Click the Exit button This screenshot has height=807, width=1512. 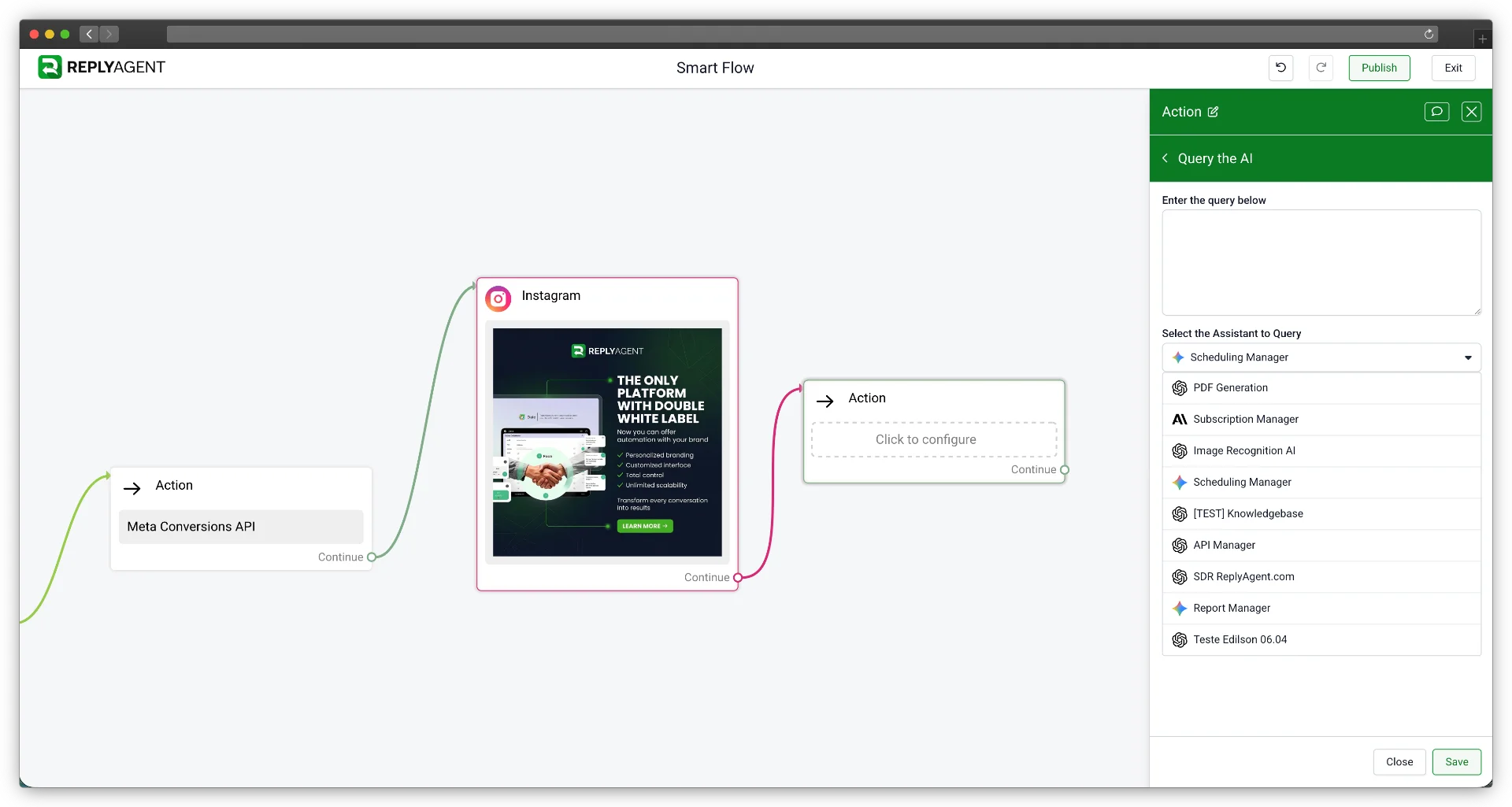[1453, 68]
